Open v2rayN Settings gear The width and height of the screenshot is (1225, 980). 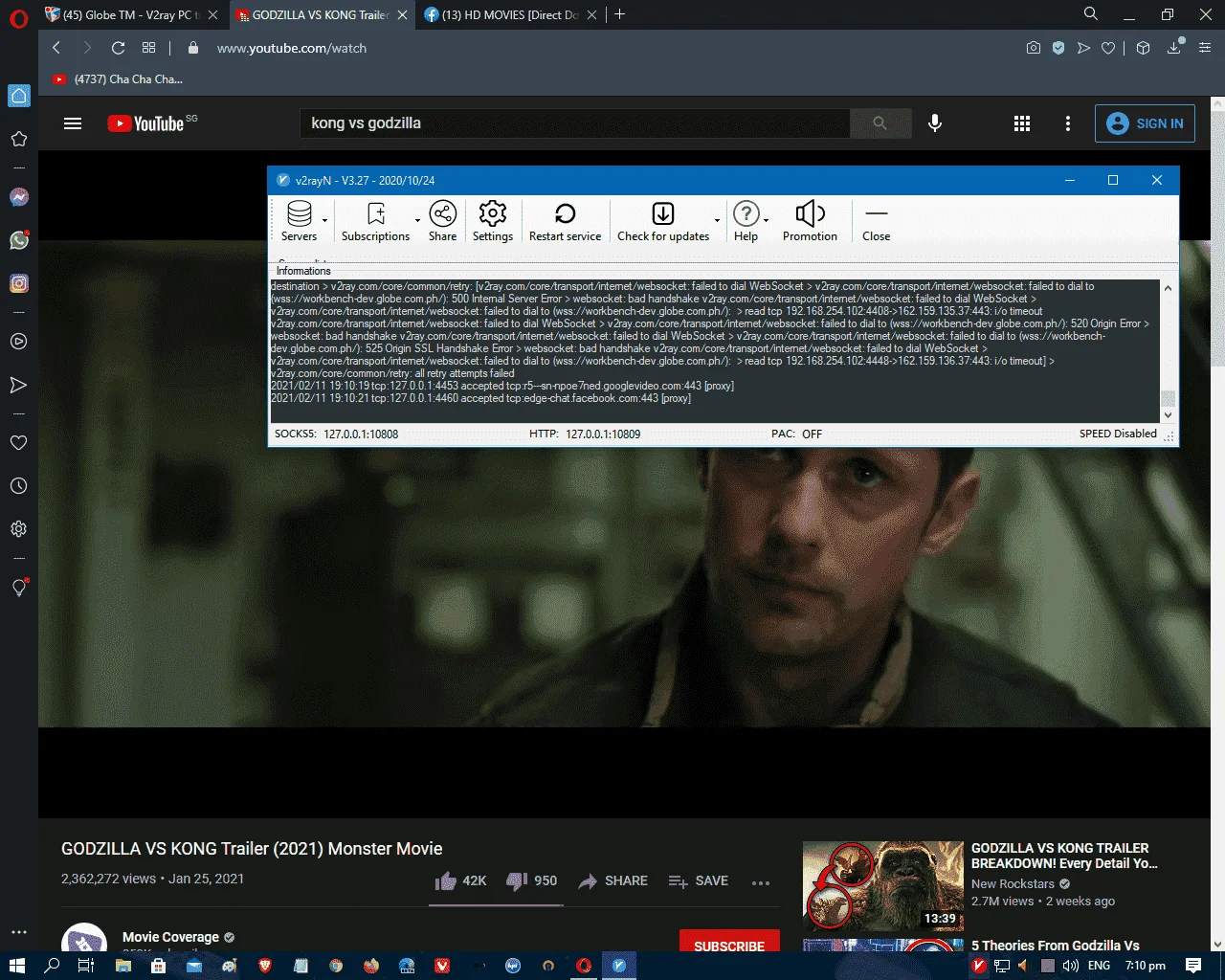pos(493,221)
